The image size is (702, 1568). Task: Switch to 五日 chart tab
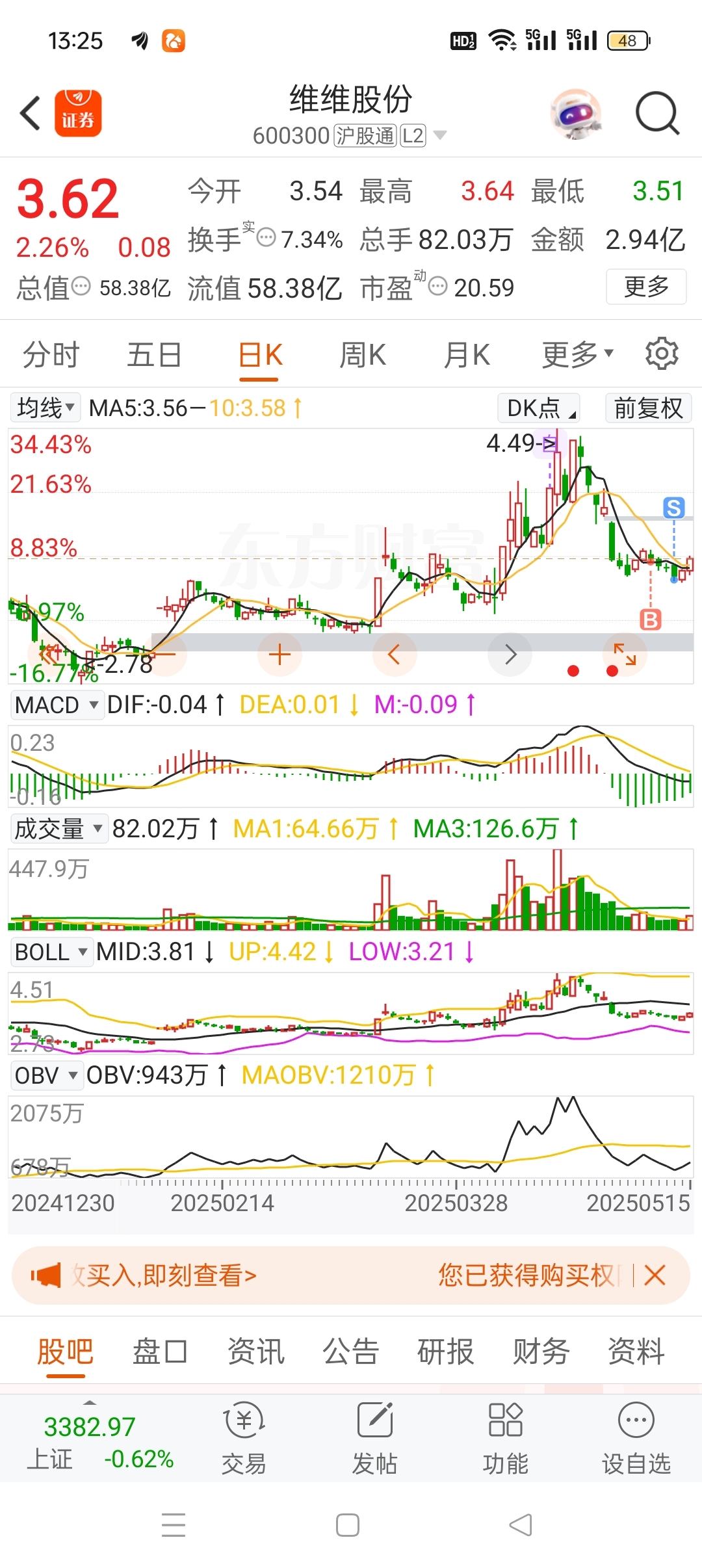click(154, 355)
